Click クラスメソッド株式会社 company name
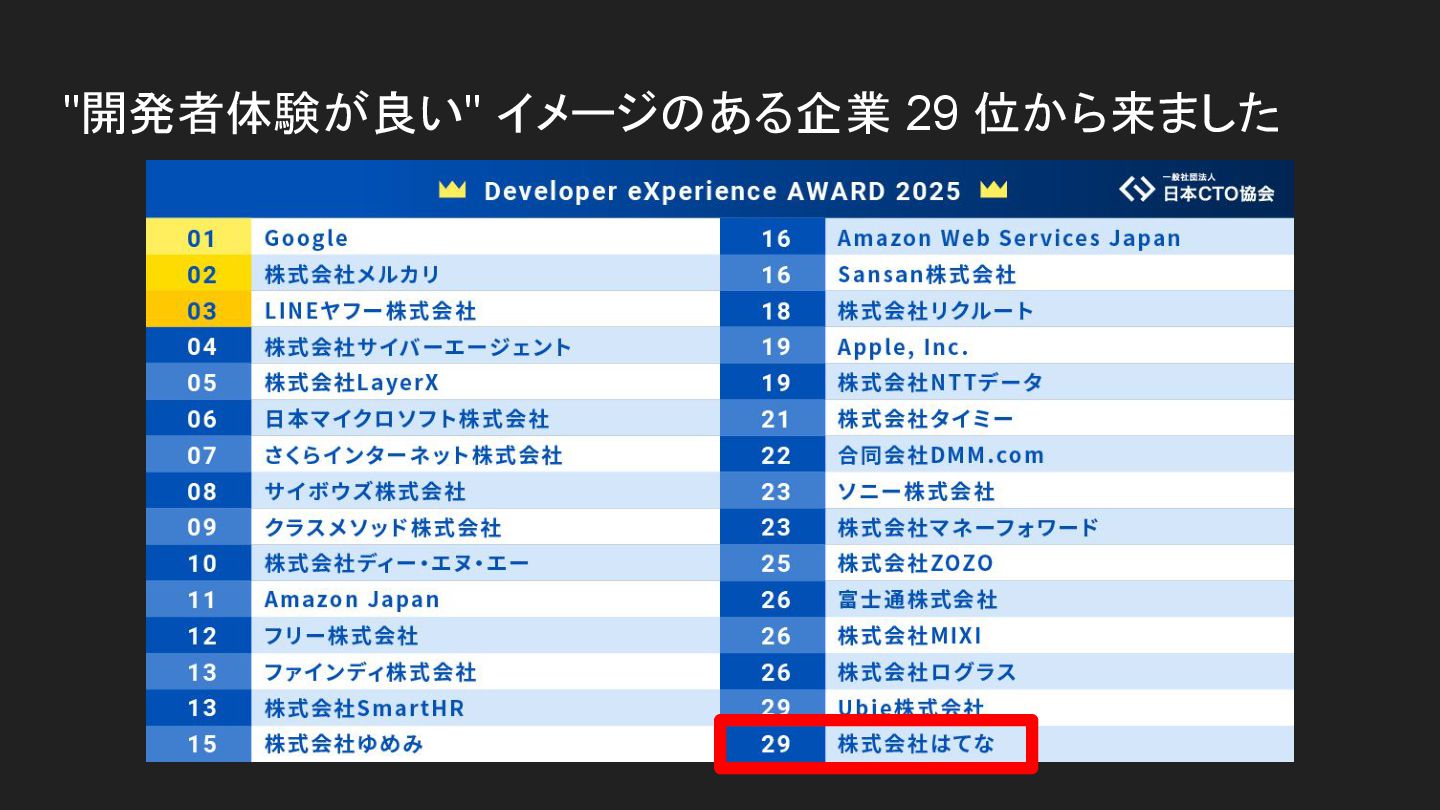The image size is (1440, 810). point(383,527)
